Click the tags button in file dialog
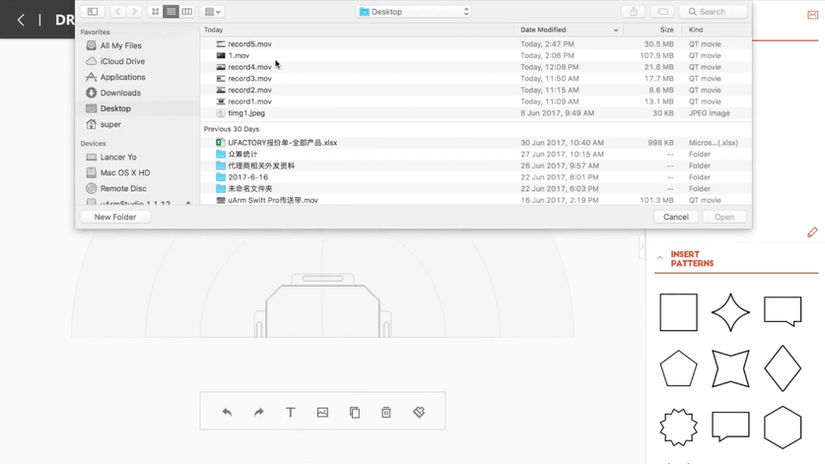The width and height of the screenshot is (825, 464). pyautogui.click(x=662, y=12)
